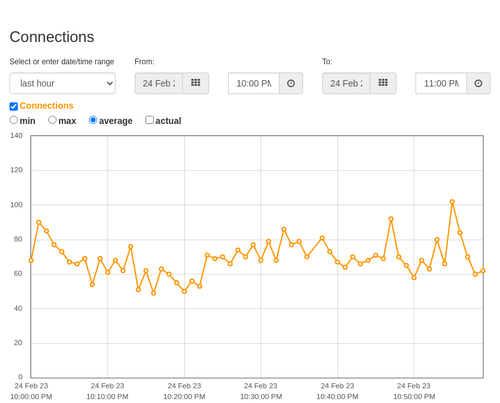Open the From time clock icon

coord(291,83)
